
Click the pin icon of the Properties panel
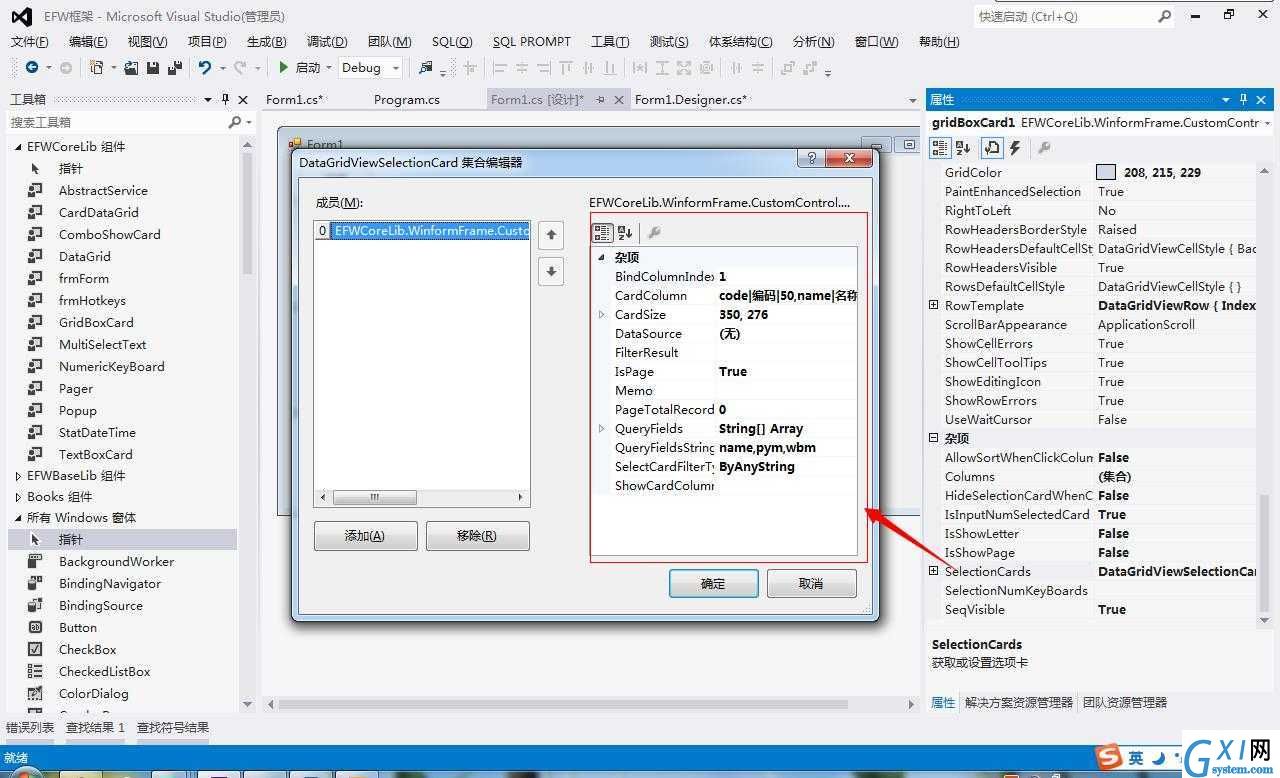coord(1243,99)
